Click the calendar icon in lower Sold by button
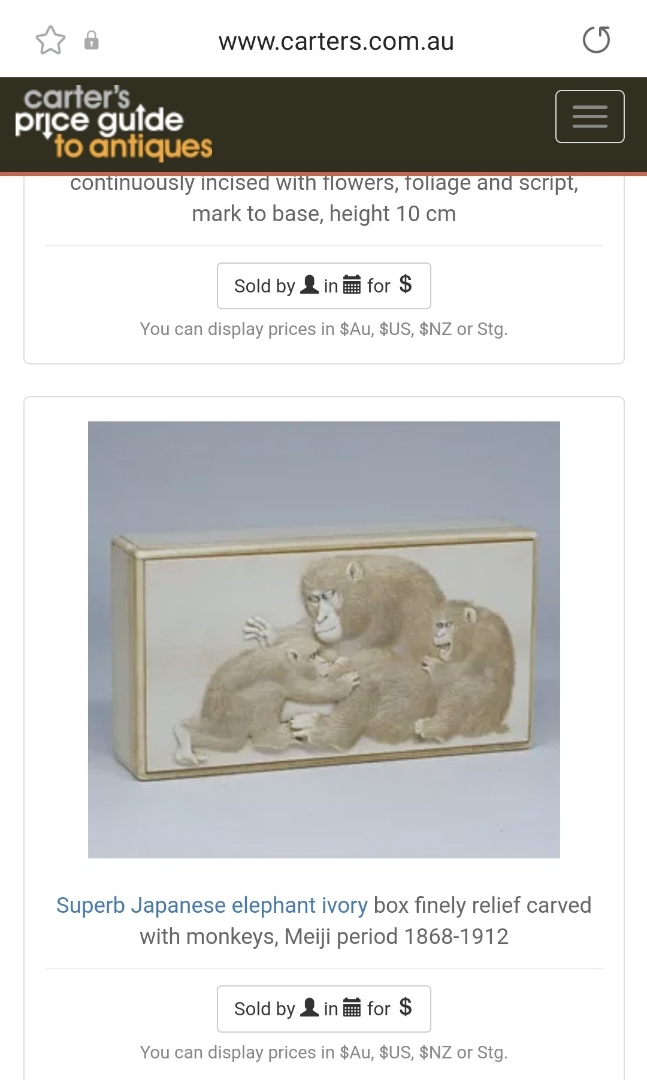 [351, 1008]
